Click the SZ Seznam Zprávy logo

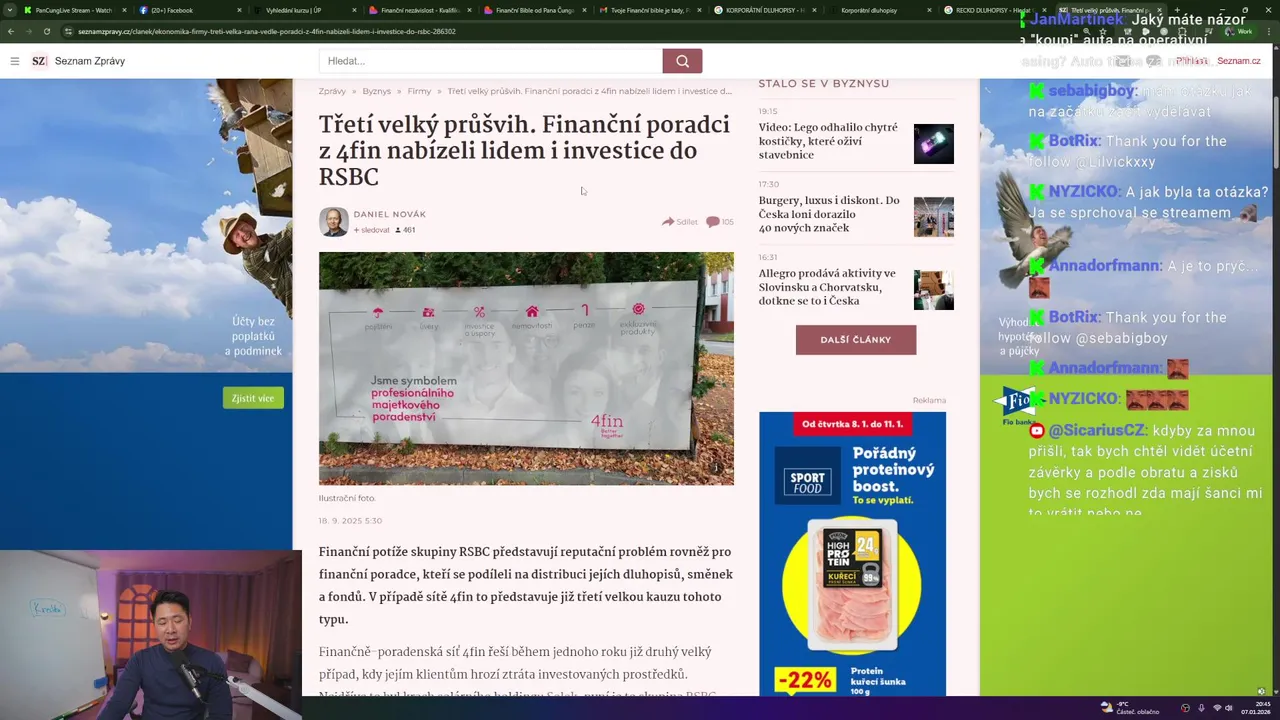(78, 61)
